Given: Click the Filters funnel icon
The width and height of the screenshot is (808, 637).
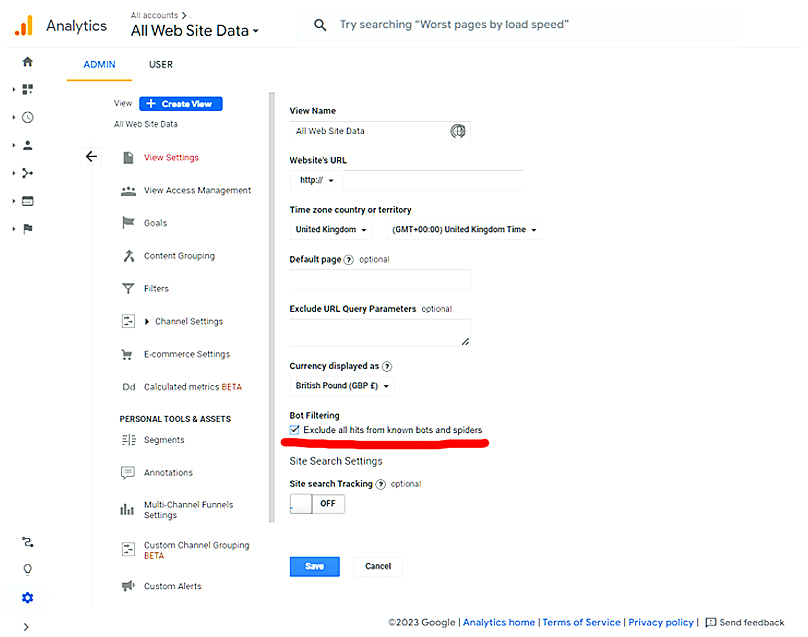Looking at the screenshot, I should [128, 289].
